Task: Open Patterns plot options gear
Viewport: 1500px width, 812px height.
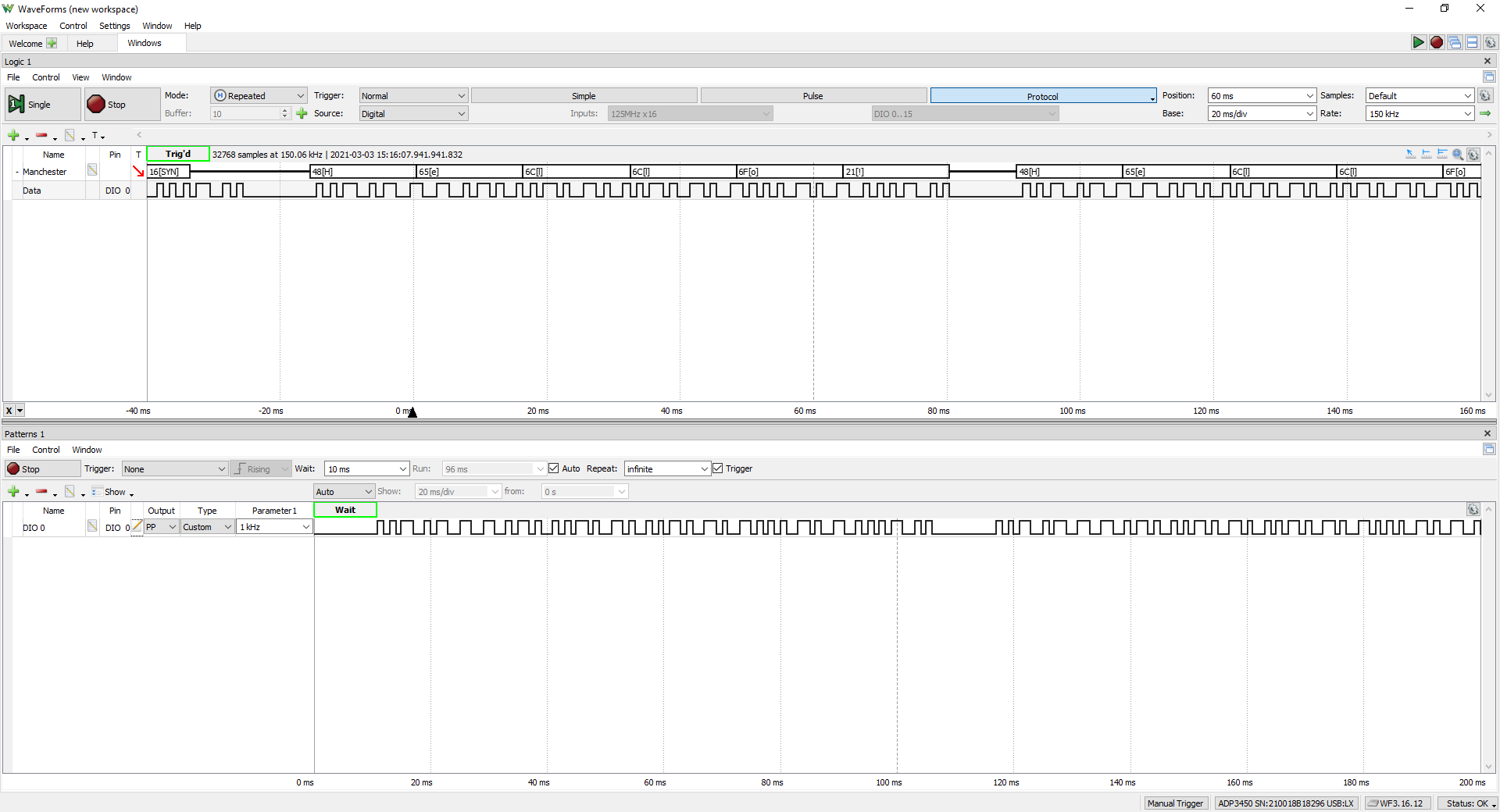Action: pyautogui.click(x=1473, y=510)
